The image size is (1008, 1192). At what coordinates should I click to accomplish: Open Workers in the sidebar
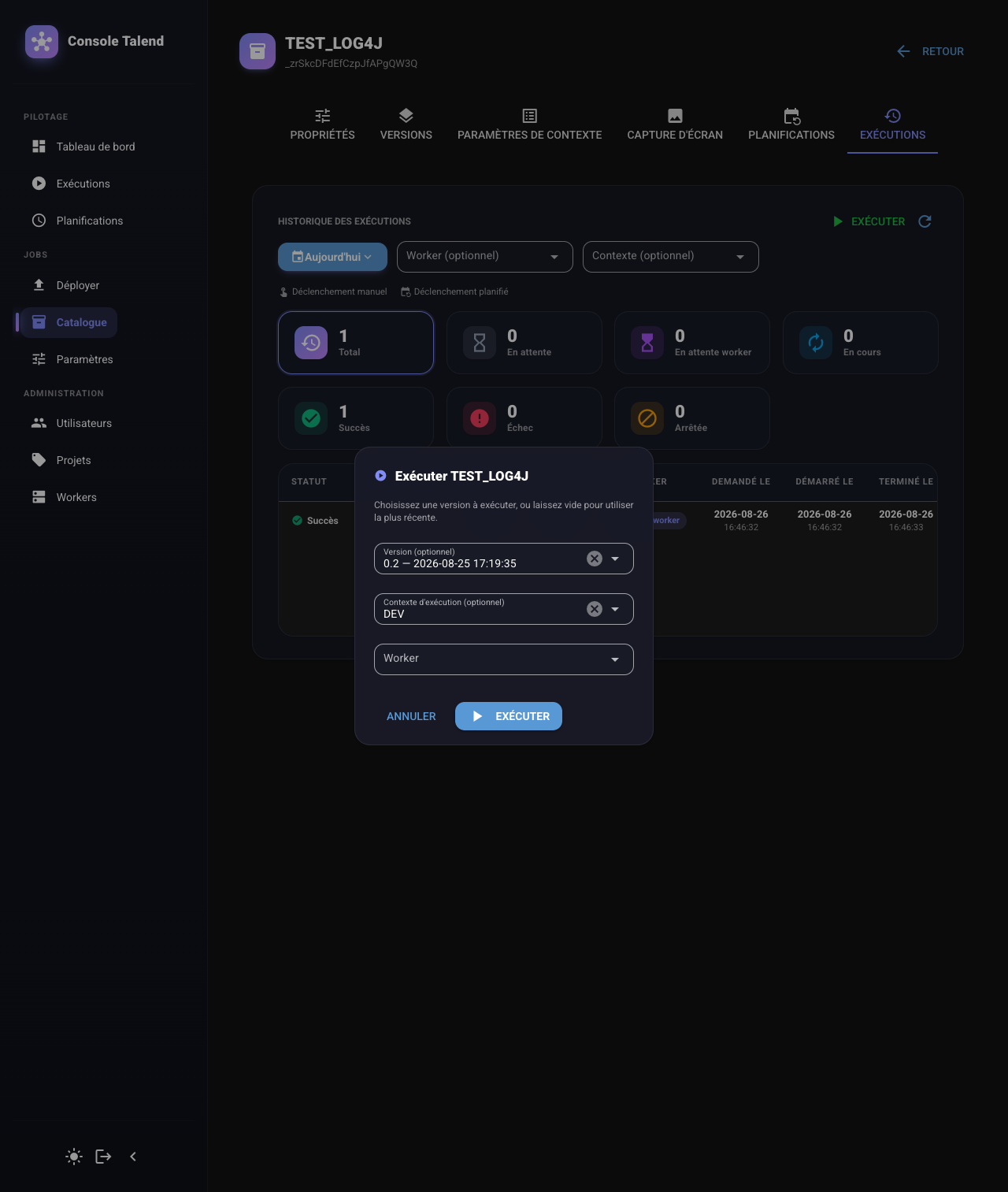[65, 497]
